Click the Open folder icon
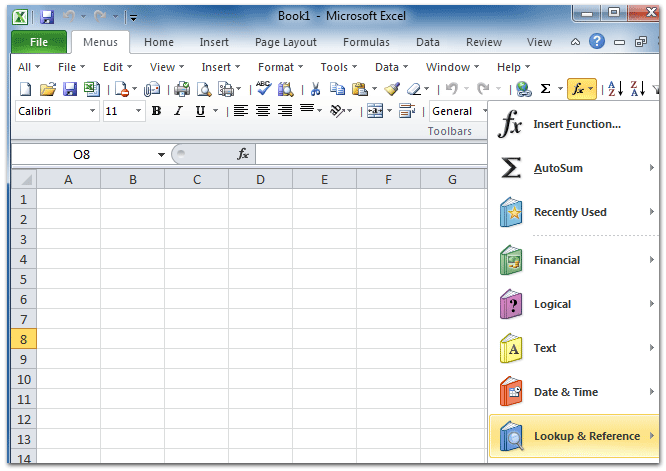Viewport: 666px width, 471px height. (x=48, y=89)
